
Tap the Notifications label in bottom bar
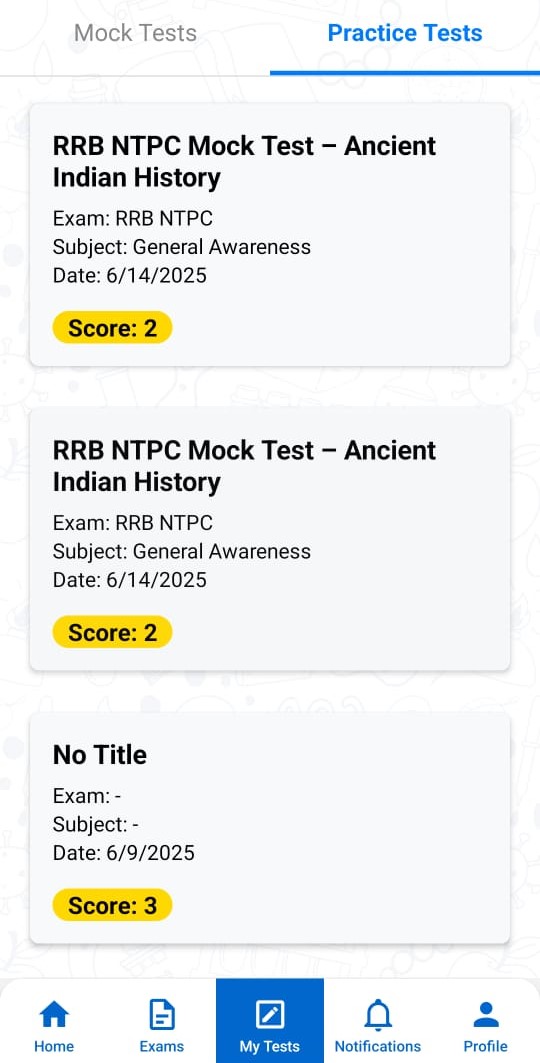coord(377,1046)
